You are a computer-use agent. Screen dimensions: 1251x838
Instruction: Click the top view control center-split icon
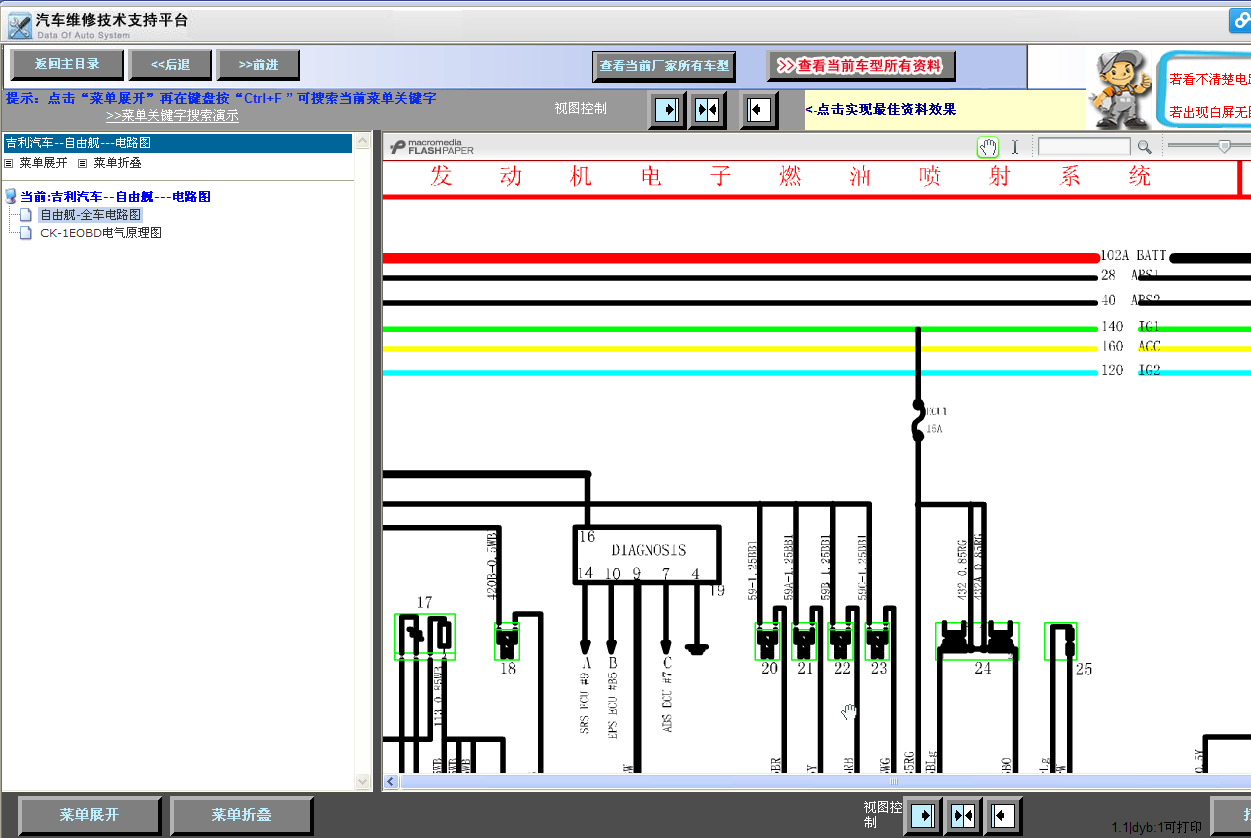tap(708, 109)
